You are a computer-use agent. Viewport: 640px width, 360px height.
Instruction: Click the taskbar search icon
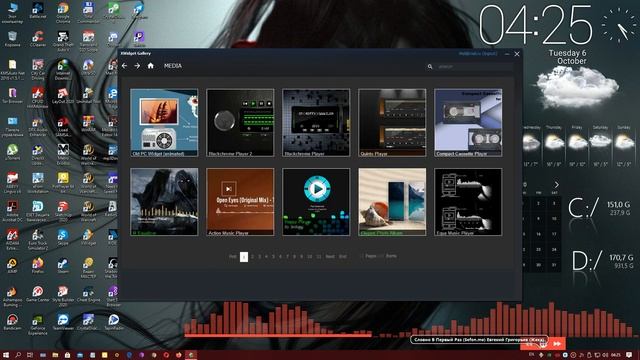(x=18, y=355)
